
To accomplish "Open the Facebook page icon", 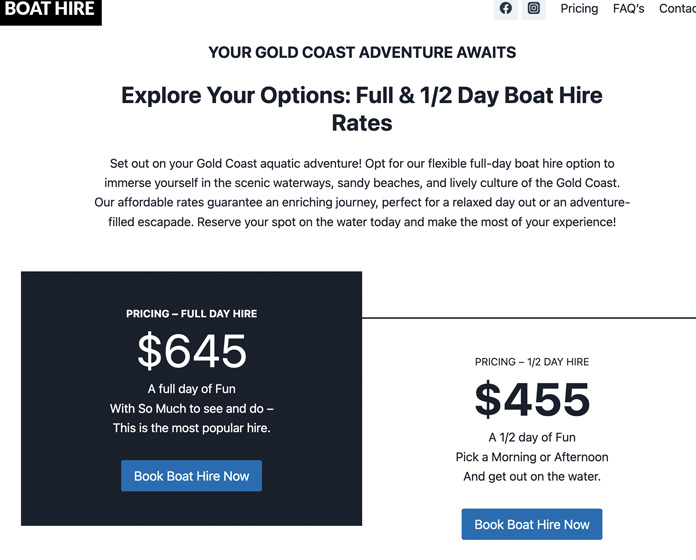I will coord(506,9).
